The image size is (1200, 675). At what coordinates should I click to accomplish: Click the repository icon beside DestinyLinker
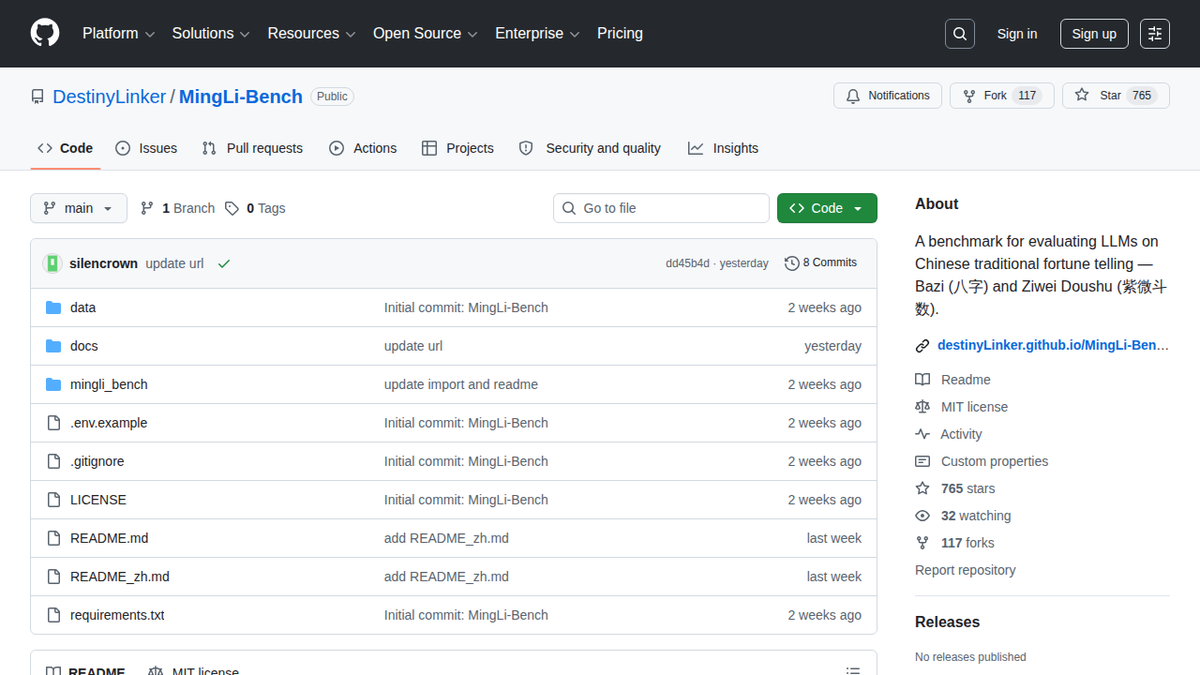coord(38,97)
